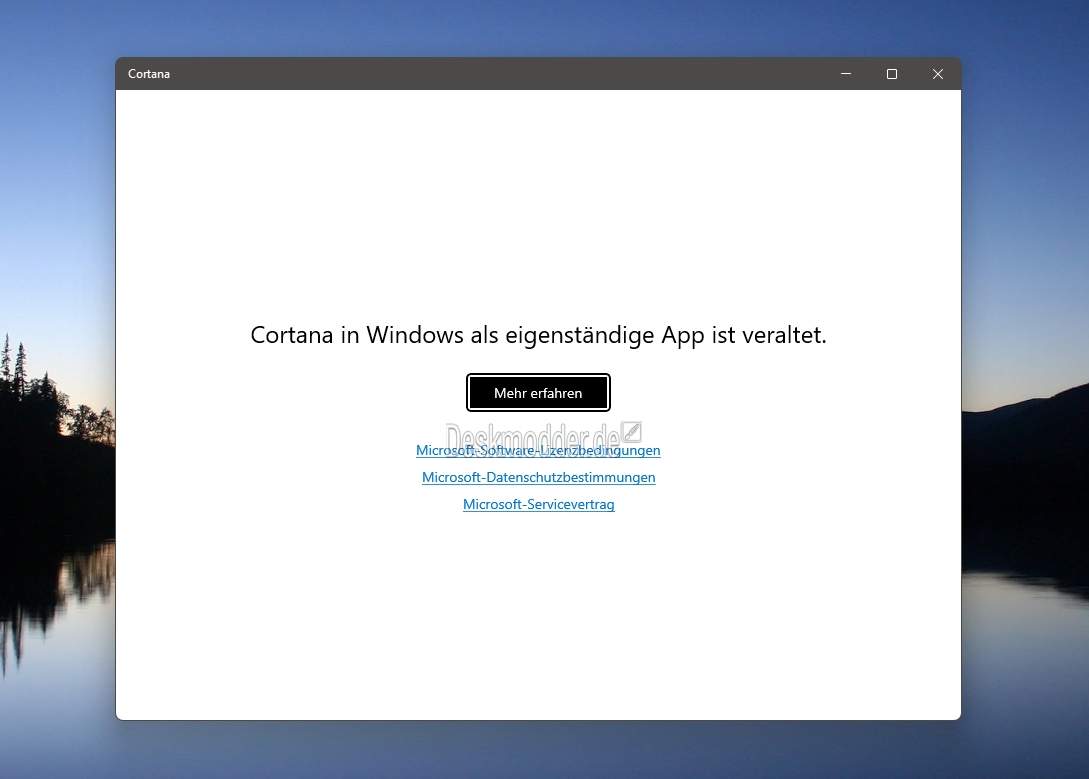This screenshot has width=1089, height=779.
Task: Maximize the Cortana window
Action: click(x=892, y=74)
